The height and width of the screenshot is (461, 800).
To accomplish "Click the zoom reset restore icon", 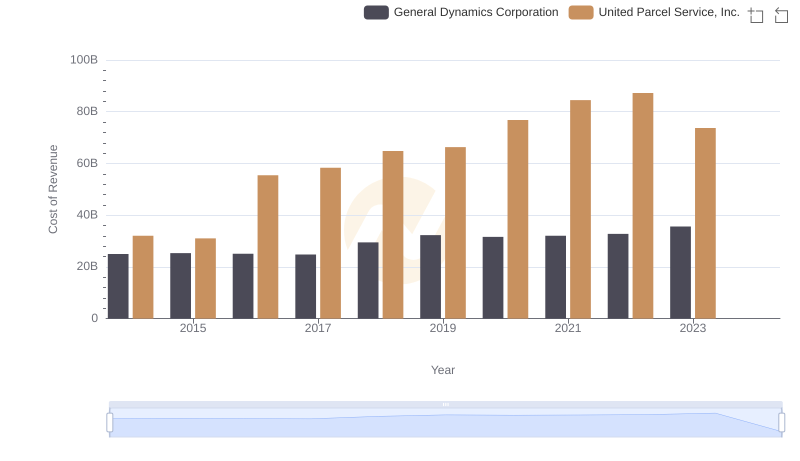I will pos(781,15).
